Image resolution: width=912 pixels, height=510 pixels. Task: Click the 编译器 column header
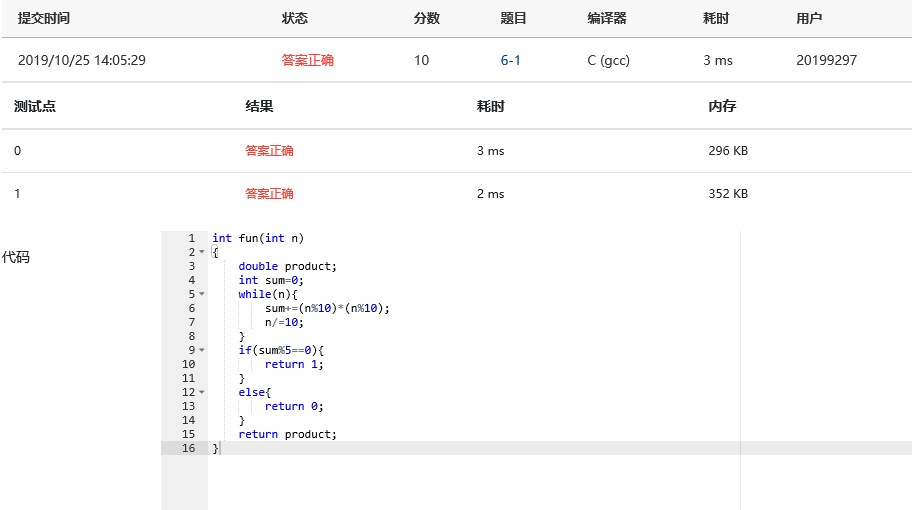pyautogui.click(x=607, y=18)
